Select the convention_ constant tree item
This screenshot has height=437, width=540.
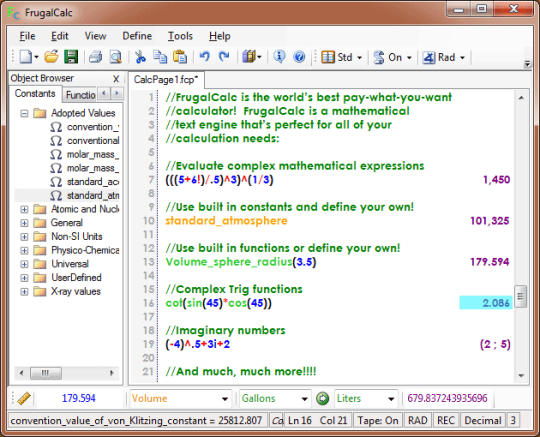tap(93, 127)
